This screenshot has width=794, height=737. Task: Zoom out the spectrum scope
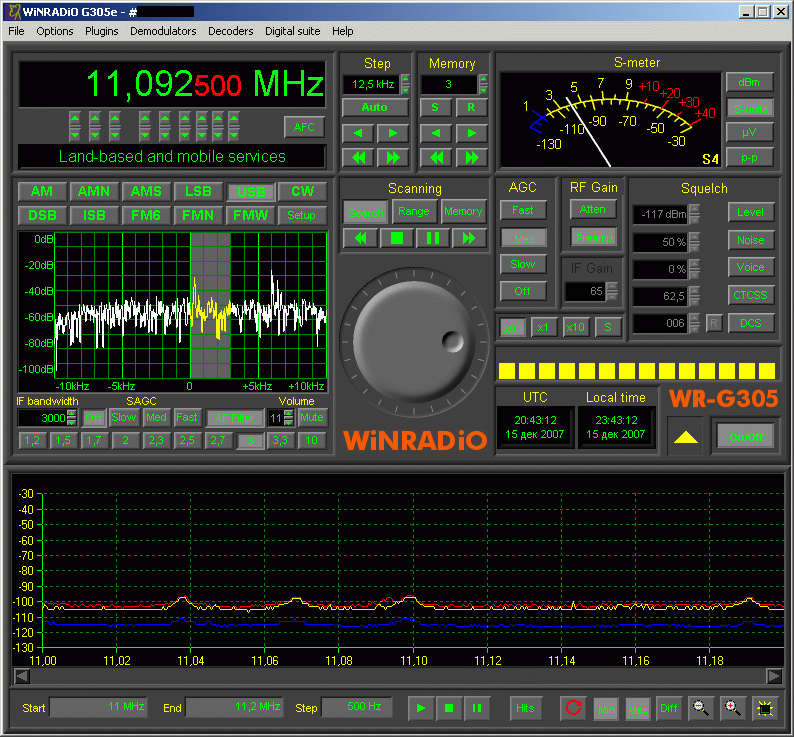tap(701, 708)
